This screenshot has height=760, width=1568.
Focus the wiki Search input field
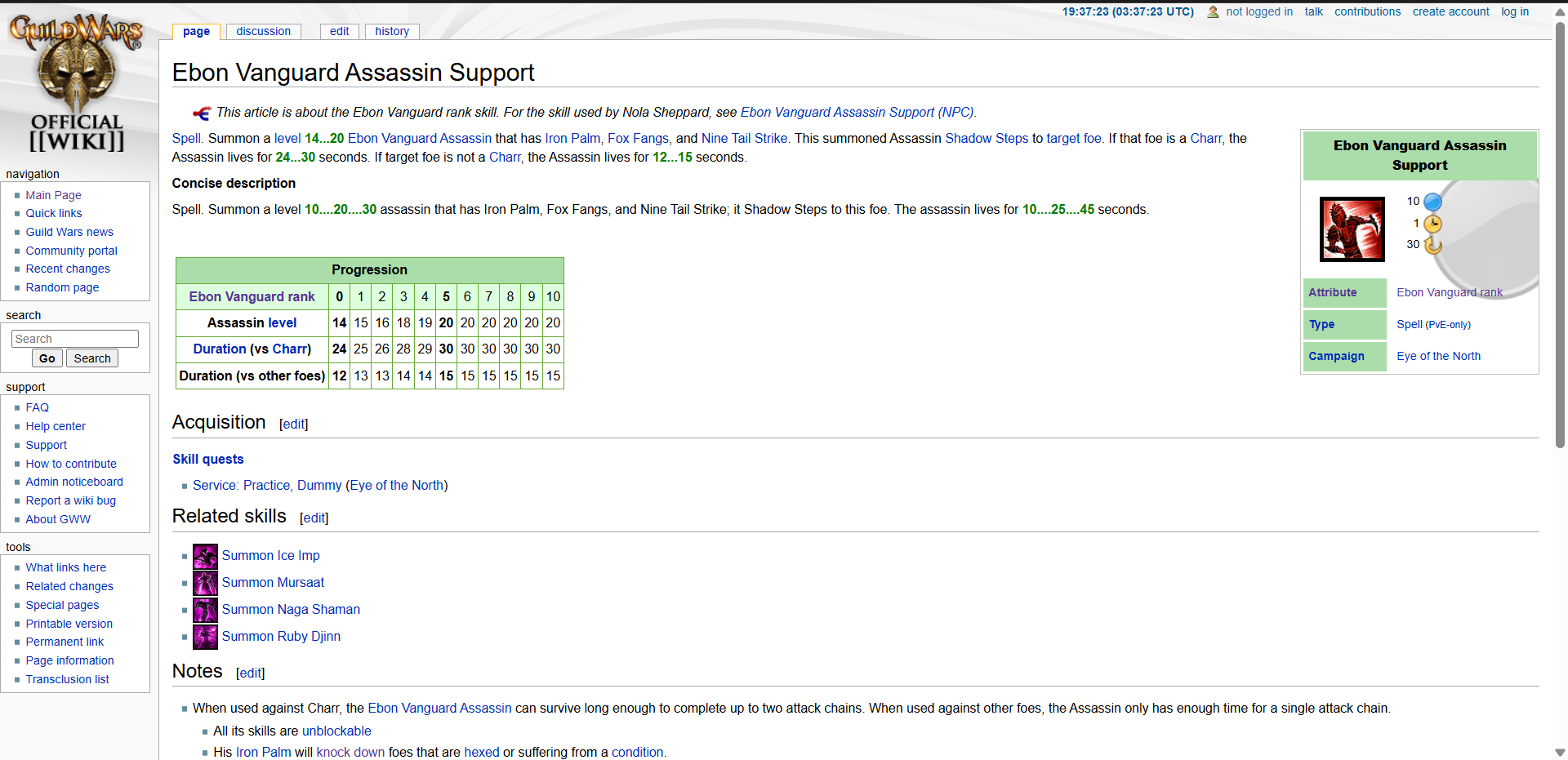(75, 339)
